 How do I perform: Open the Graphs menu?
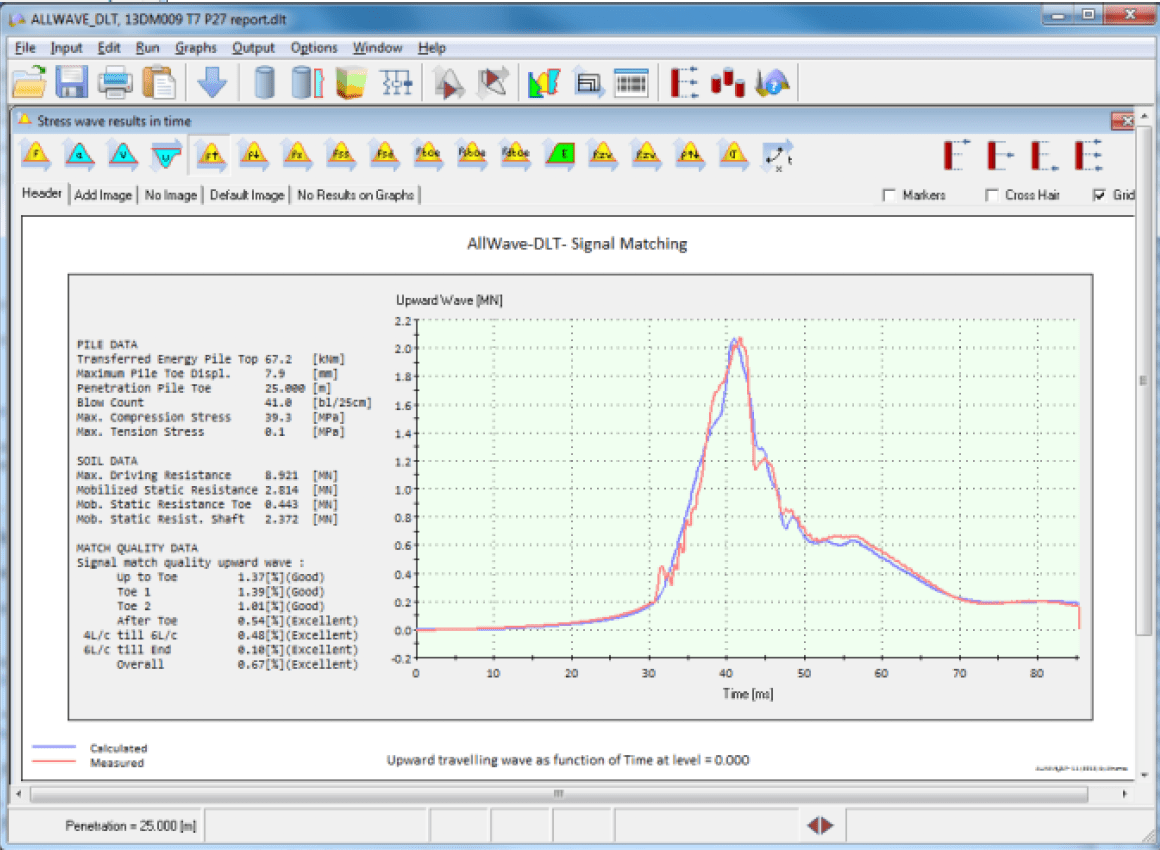pos(195,47)
